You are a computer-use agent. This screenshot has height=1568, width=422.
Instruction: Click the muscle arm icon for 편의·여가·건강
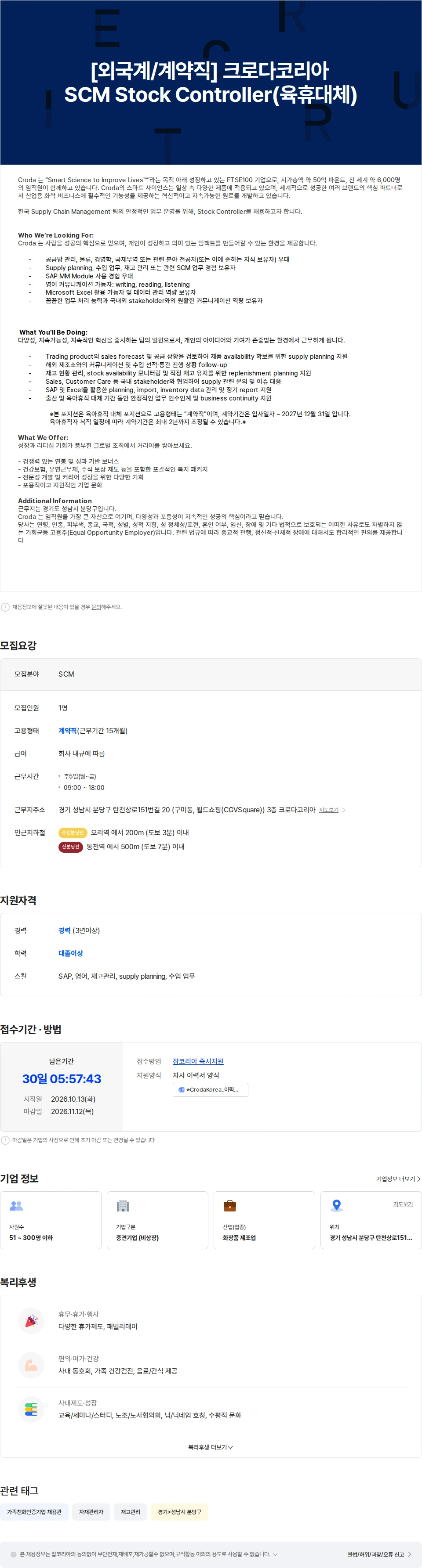pyautogui.click(x=31, y=1365)
